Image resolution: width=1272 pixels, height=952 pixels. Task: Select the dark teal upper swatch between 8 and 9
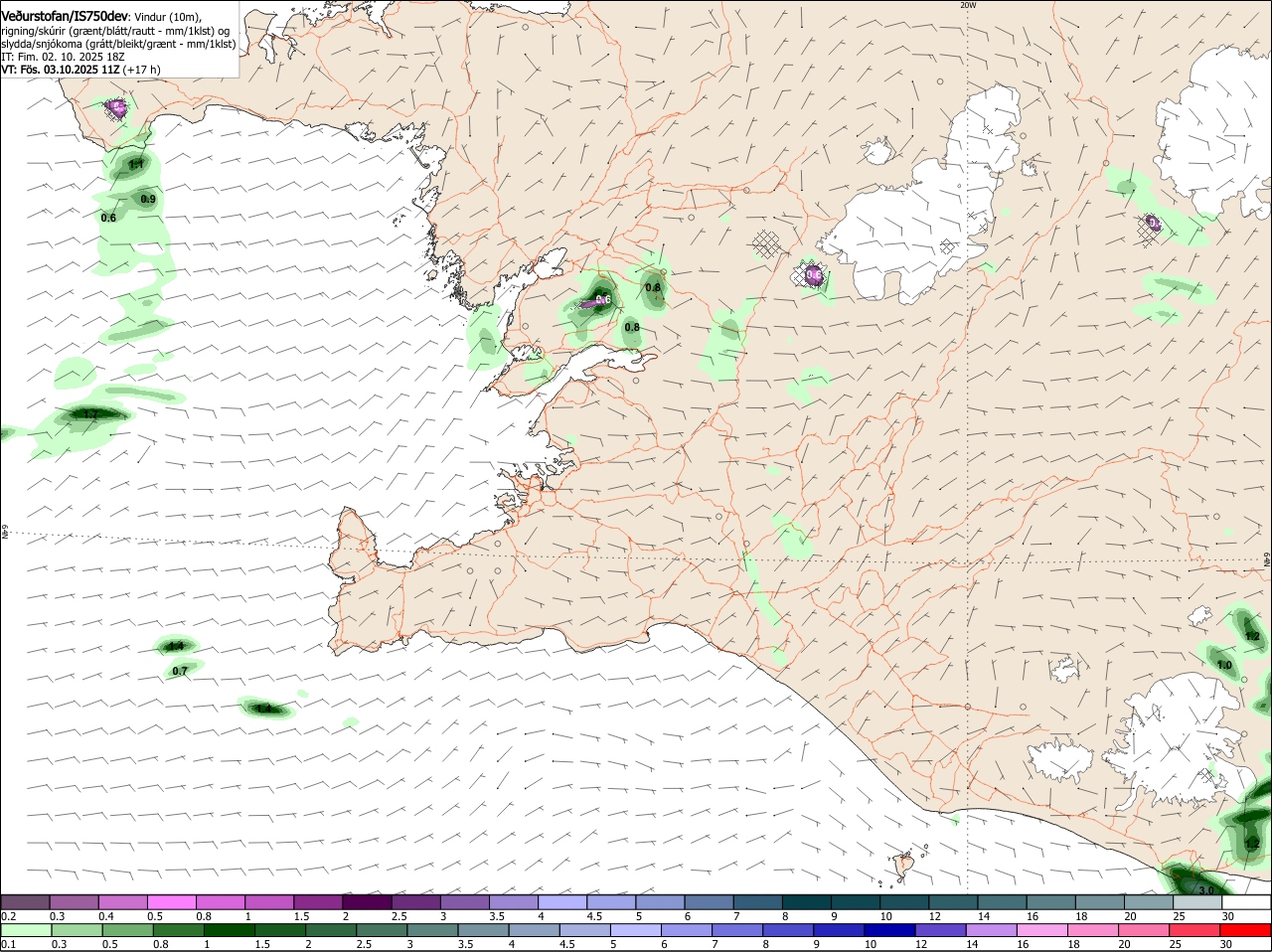(805, 901)
